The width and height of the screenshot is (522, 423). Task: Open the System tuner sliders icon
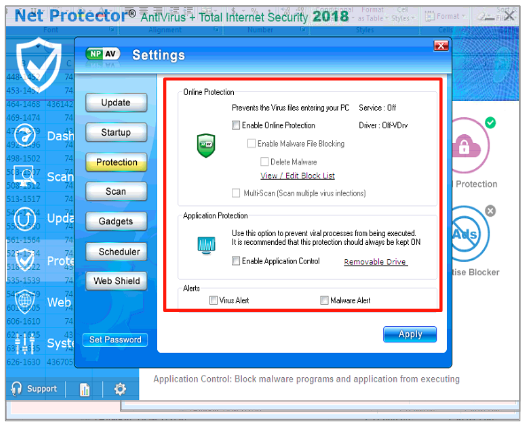point(24,343)
